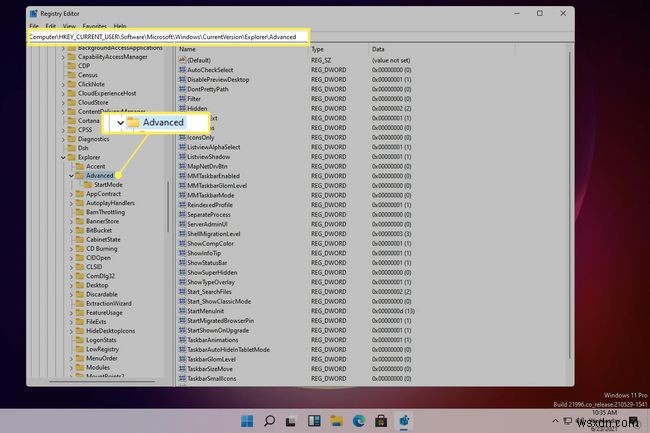Click the StartMenuInit DWORD icon
The width and height of the screenshot is (650, 433).
point(182,311)
